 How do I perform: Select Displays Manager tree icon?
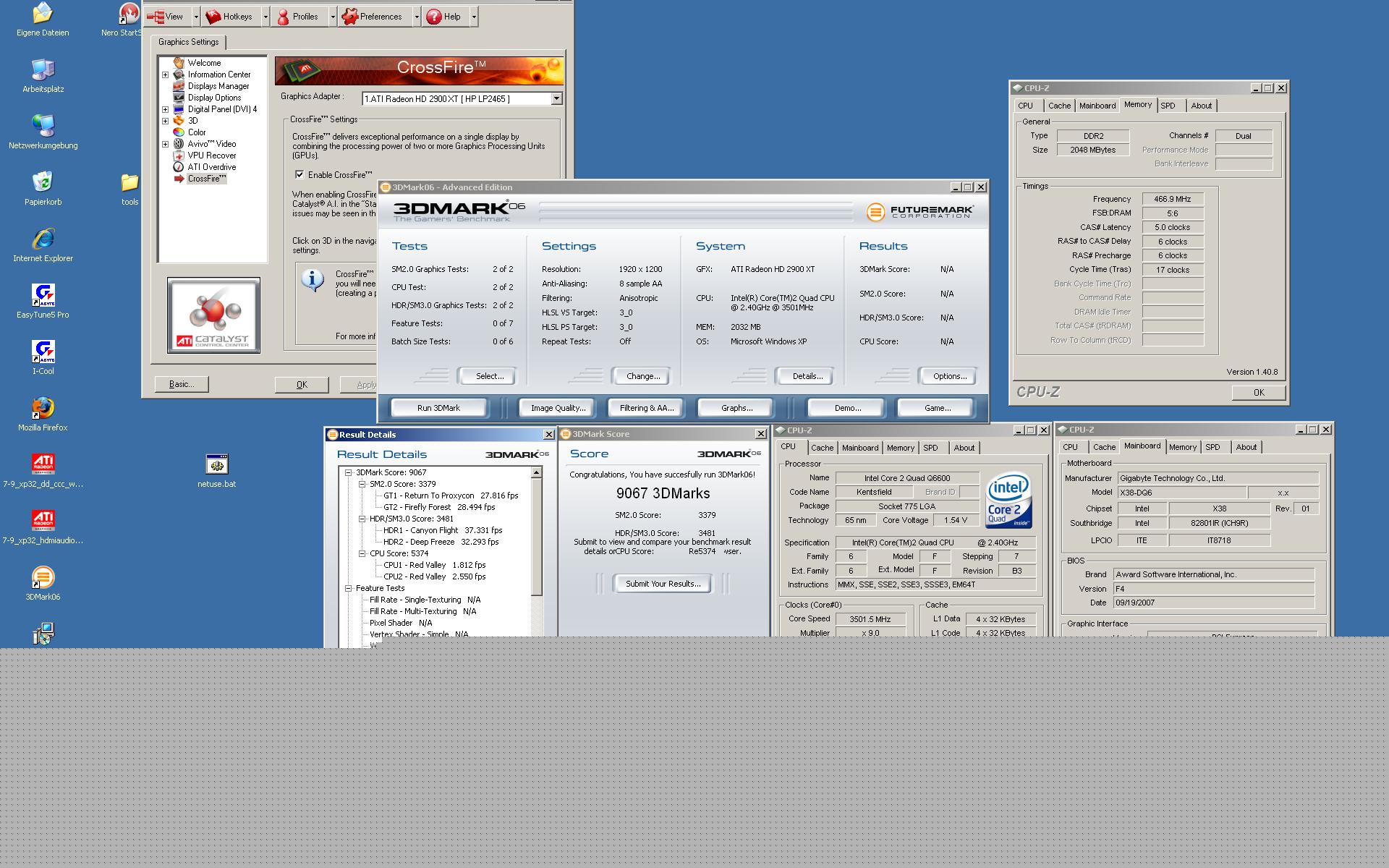point(179,86)
